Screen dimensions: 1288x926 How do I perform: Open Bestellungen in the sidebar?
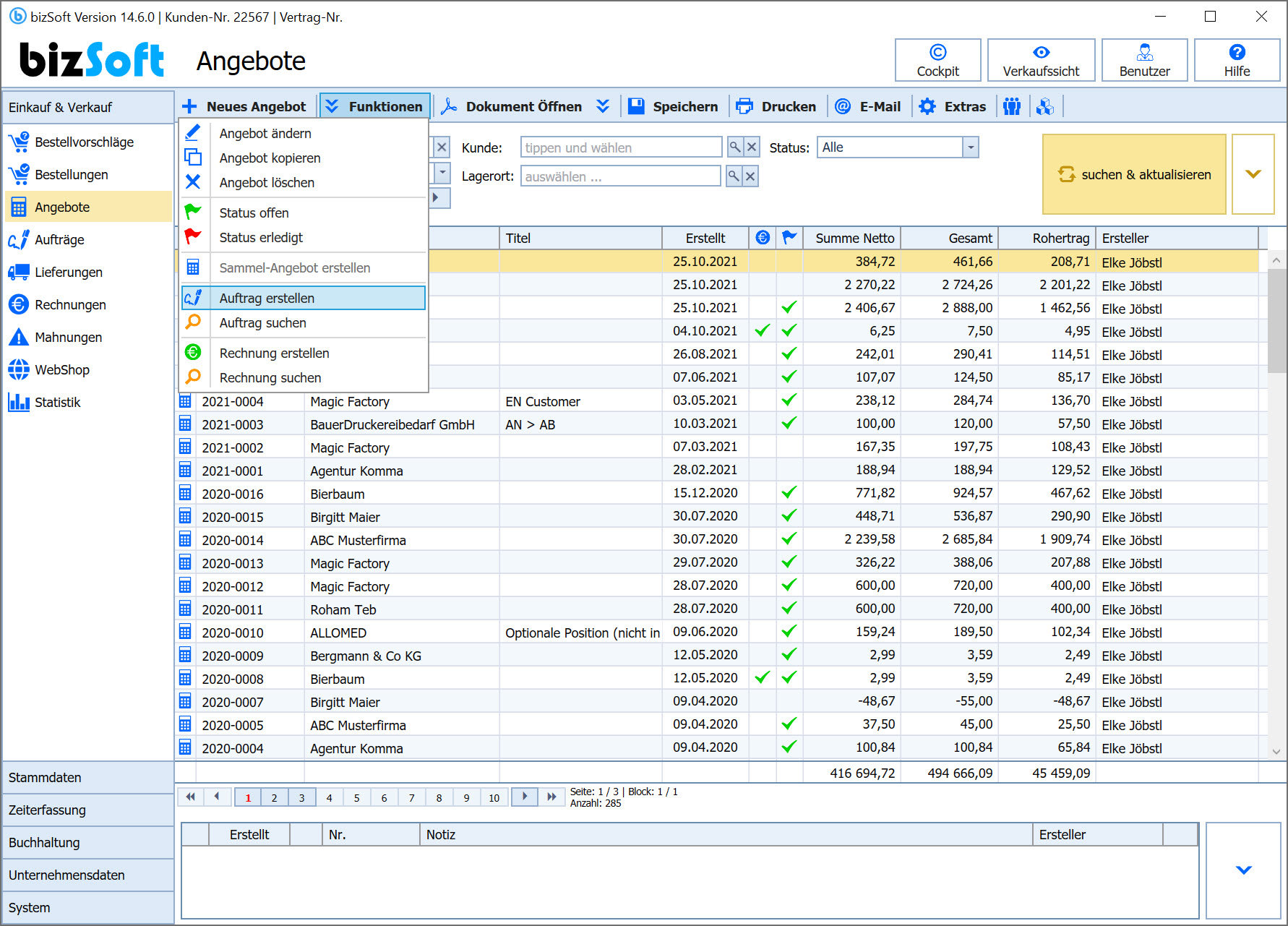(87, 174)
